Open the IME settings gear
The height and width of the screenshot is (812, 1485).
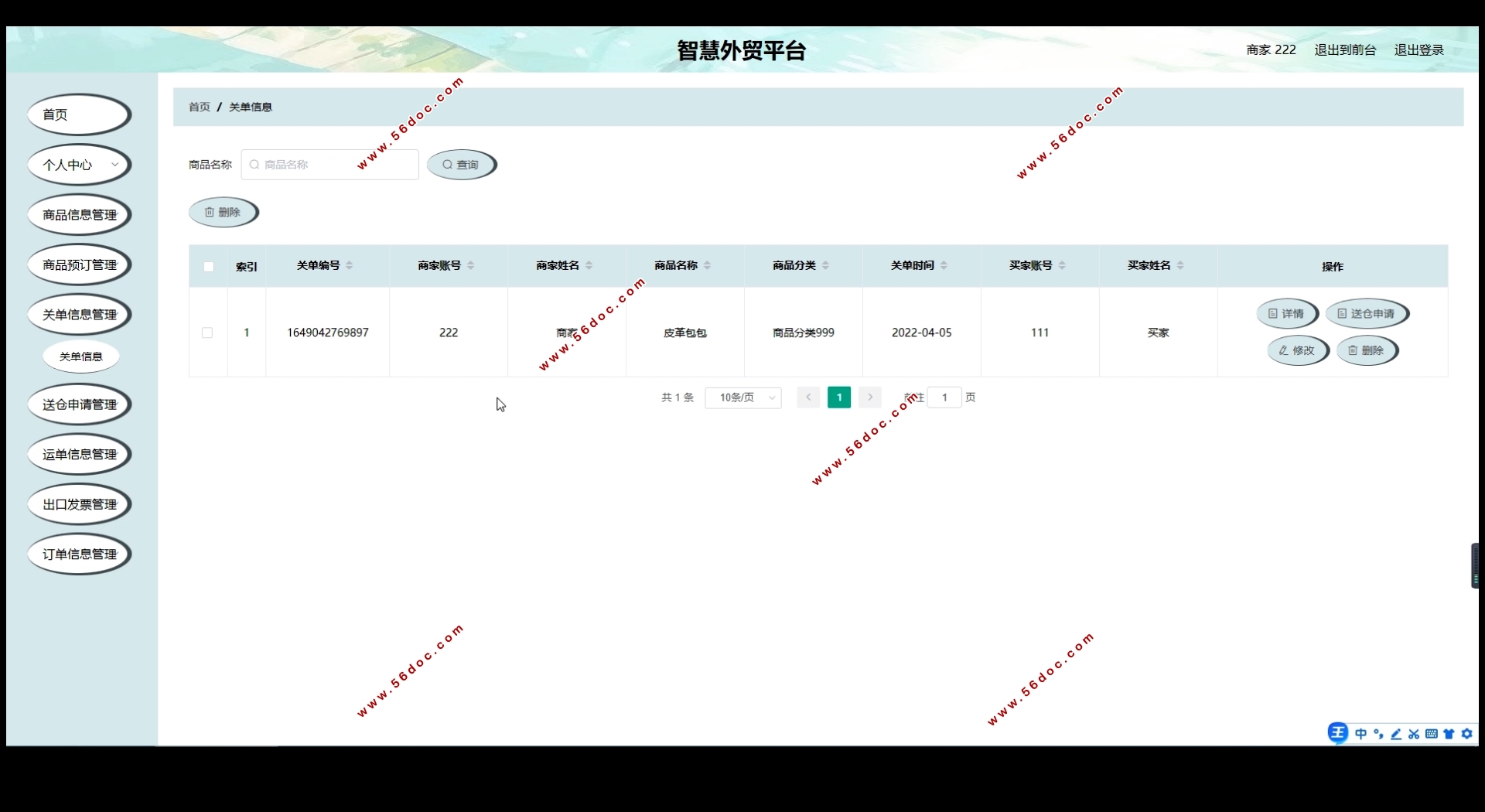tap(1467, 734)
